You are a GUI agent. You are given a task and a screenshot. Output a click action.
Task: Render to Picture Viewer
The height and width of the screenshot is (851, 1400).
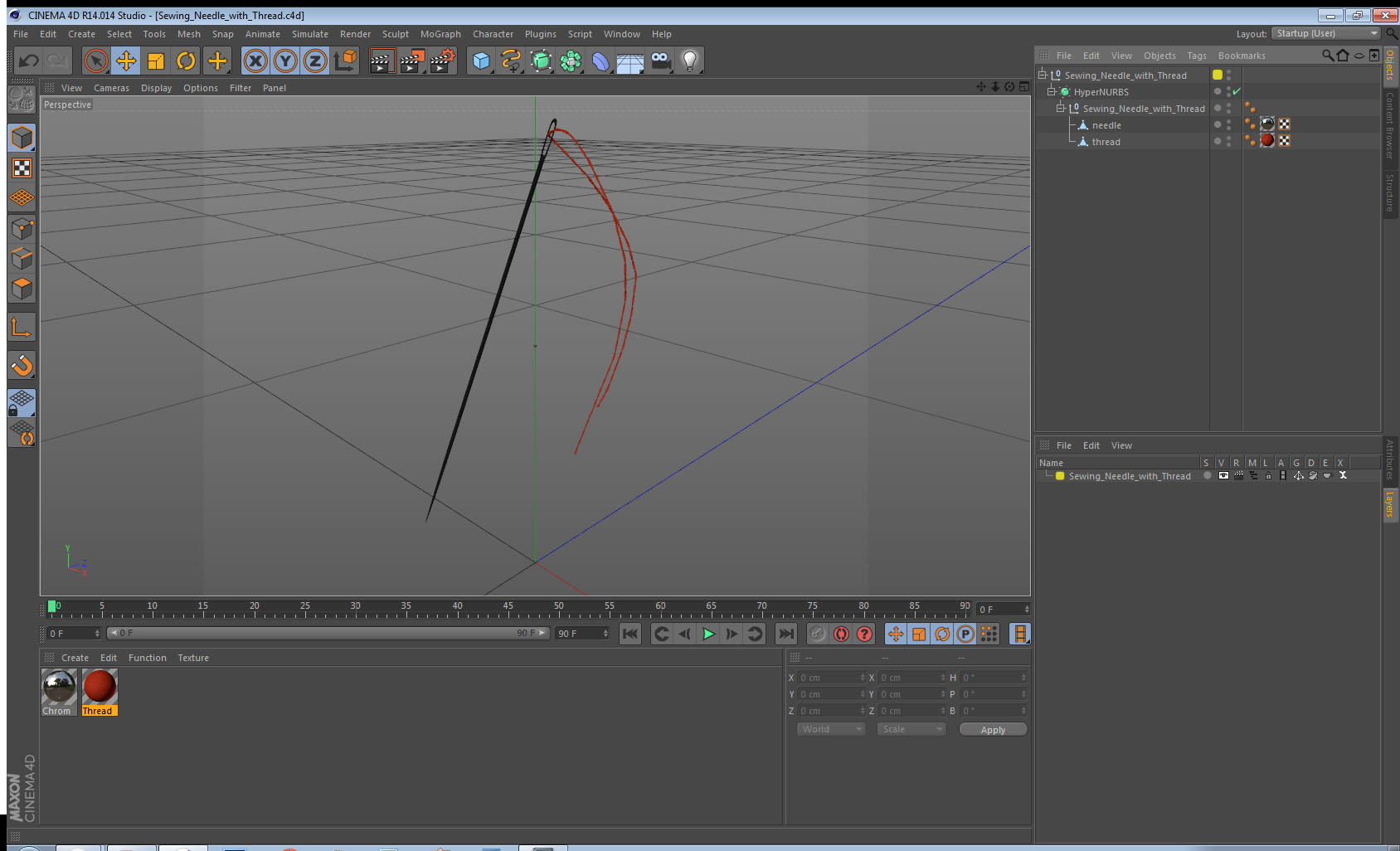click(x=412, y=61)
